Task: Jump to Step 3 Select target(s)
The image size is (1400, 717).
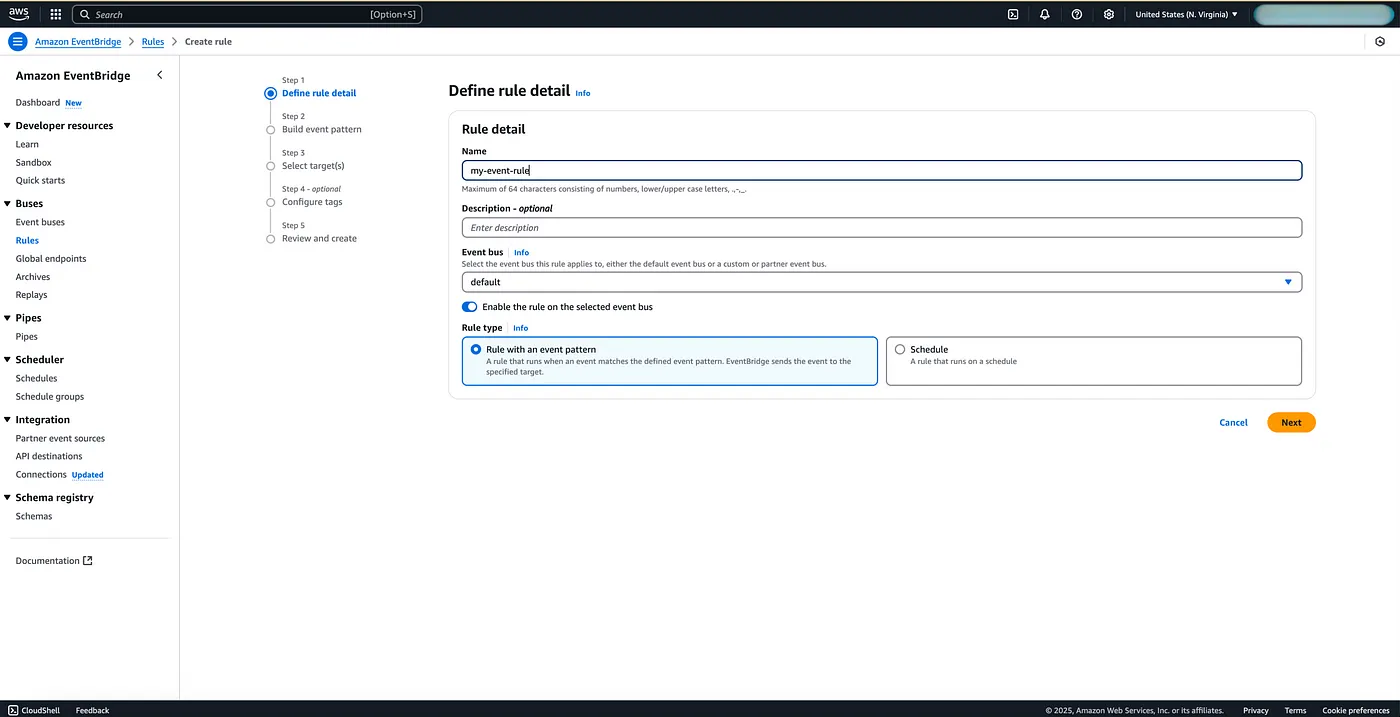Action: click(313, 166)
